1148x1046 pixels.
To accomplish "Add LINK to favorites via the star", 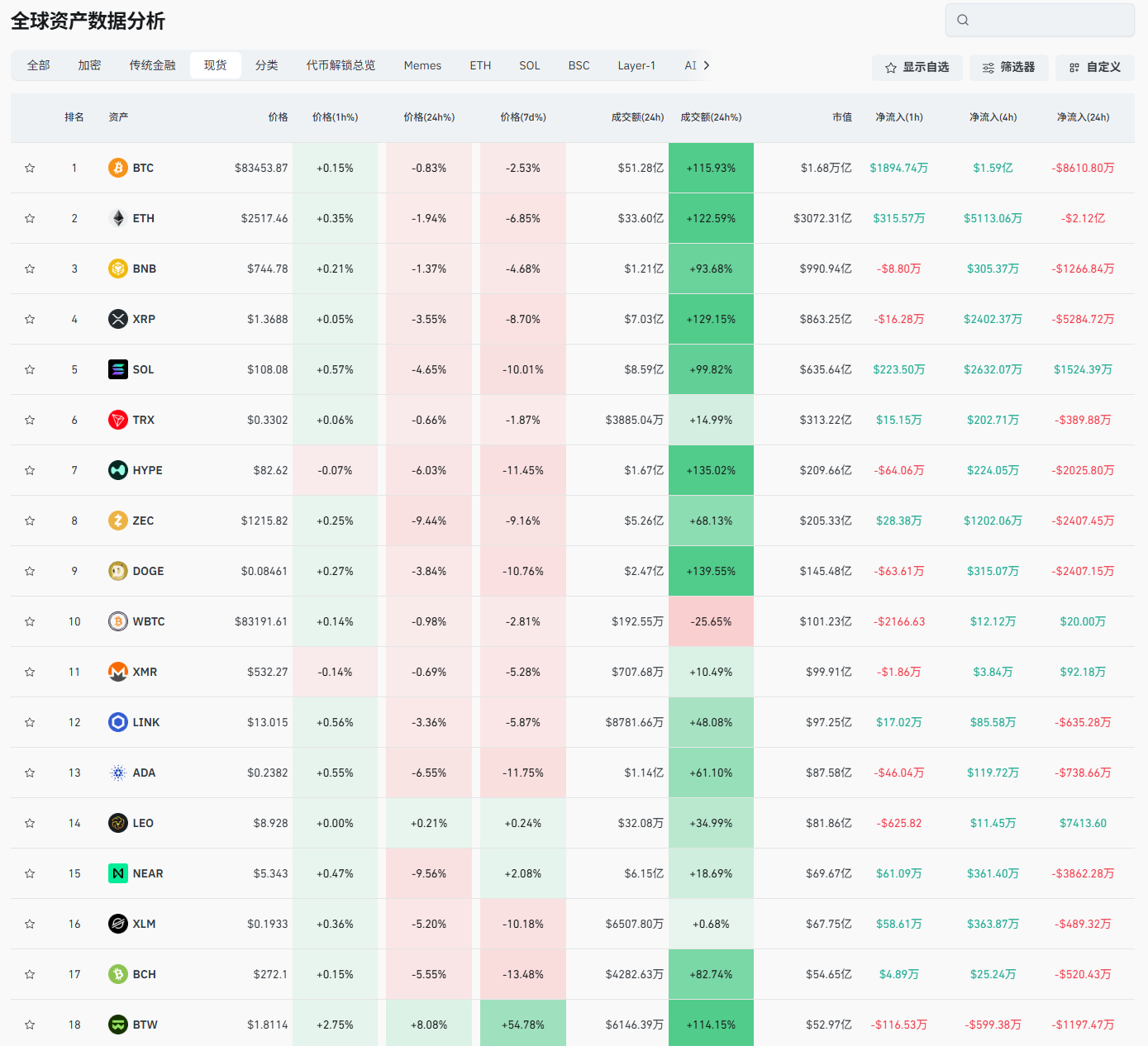I will [30, 722].
